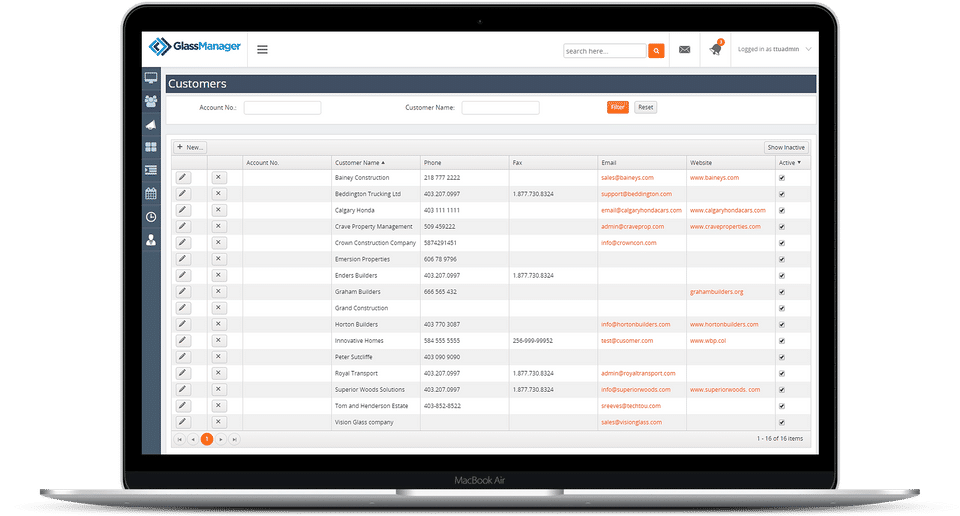This screenshot has height=516, width=960.
Task: Toggle Active checkbox for Calgary Honda
Action: (x=782, y=211)
